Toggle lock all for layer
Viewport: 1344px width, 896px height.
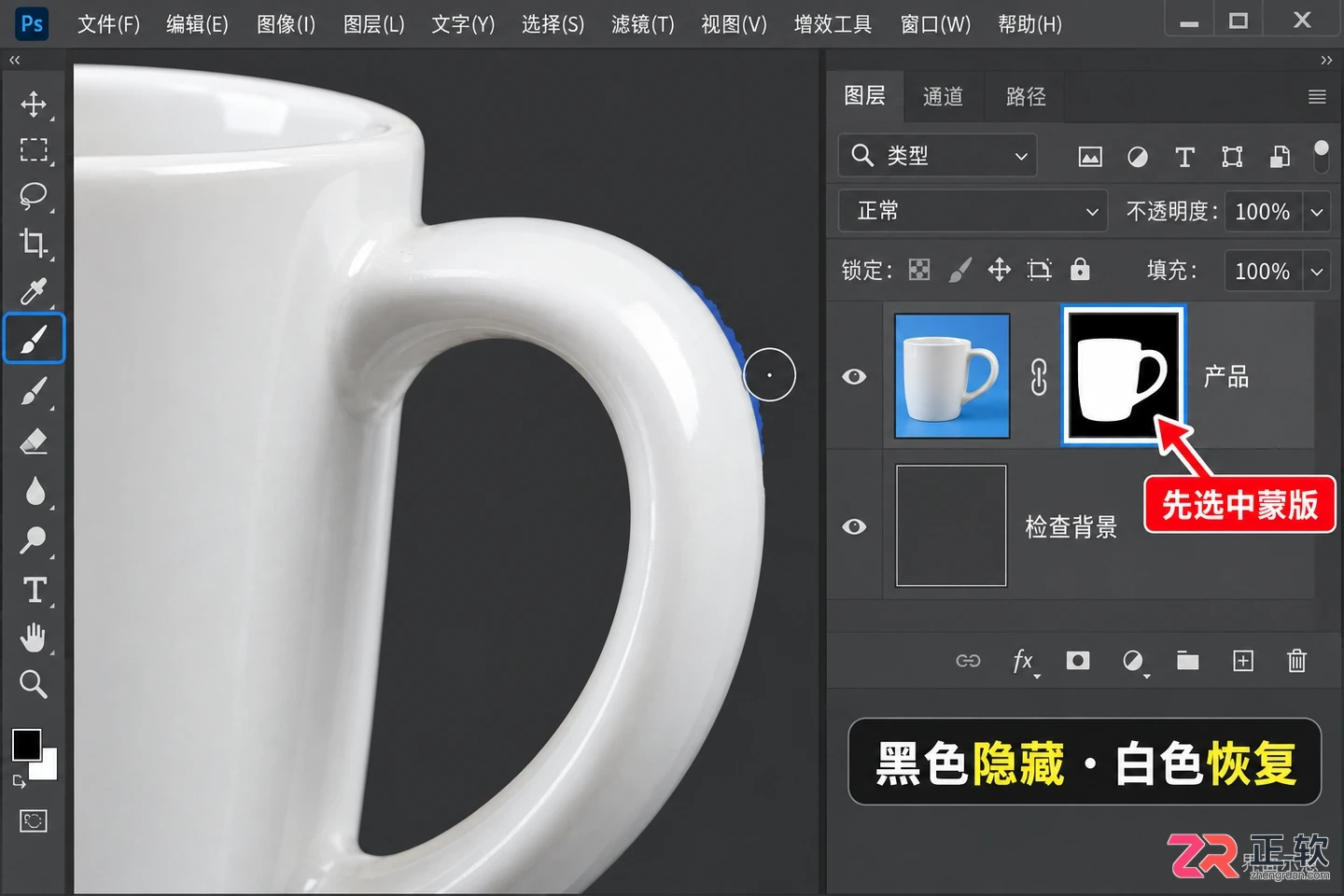[1080, 270]
